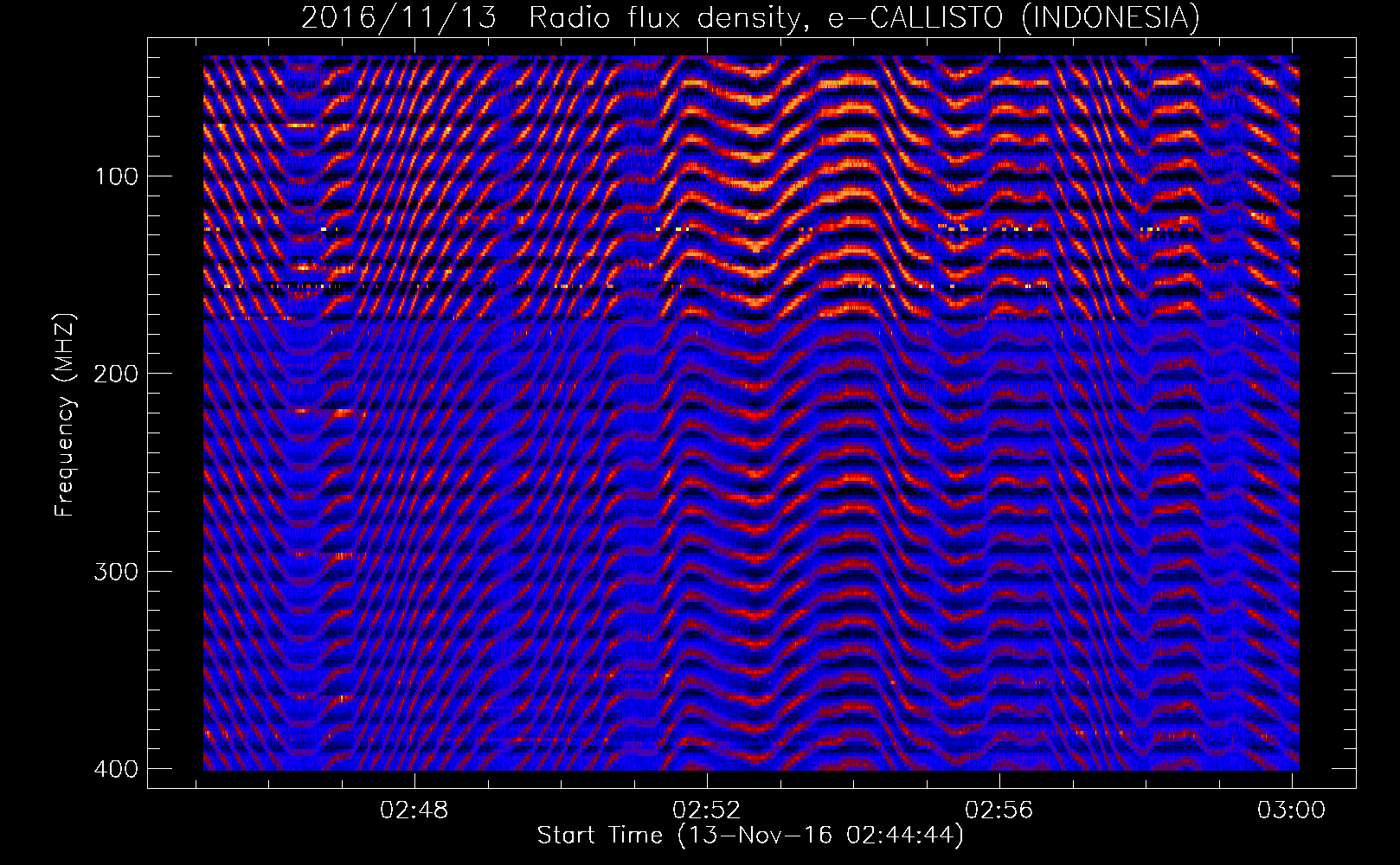The height and width of the screenshot is (865, 1400).
Task: Click the 'e-CALLISTO (INDONESIA)' title text
Action: [x=1014, y=17]
